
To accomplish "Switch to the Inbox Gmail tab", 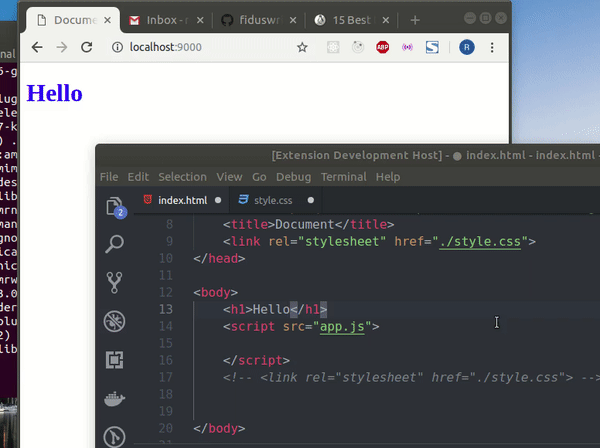I will (166, 20).
